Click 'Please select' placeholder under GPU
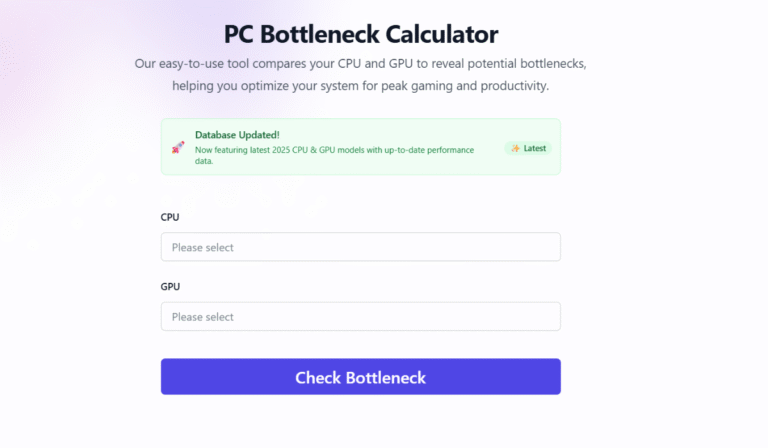 [x=203, y=317]
